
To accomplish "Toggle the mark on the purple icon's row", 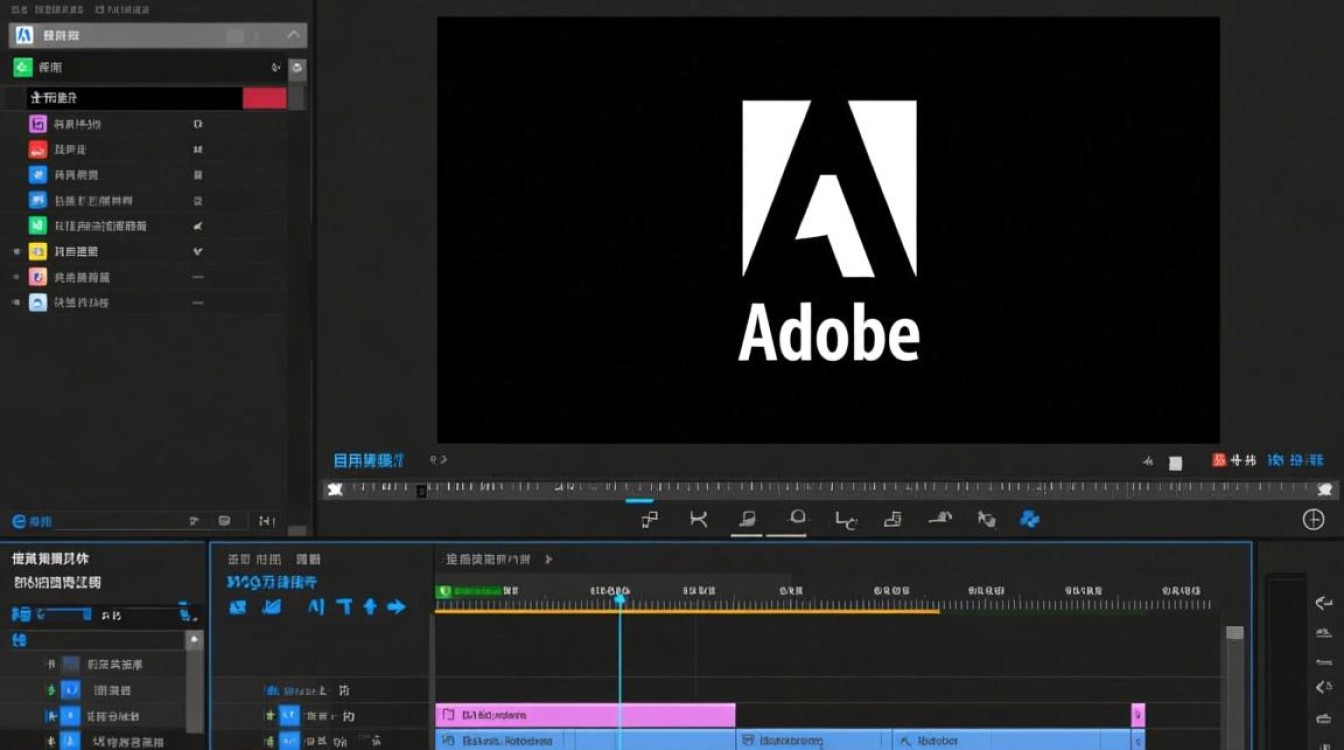I will pyautogui.click(x=198, y=124).
